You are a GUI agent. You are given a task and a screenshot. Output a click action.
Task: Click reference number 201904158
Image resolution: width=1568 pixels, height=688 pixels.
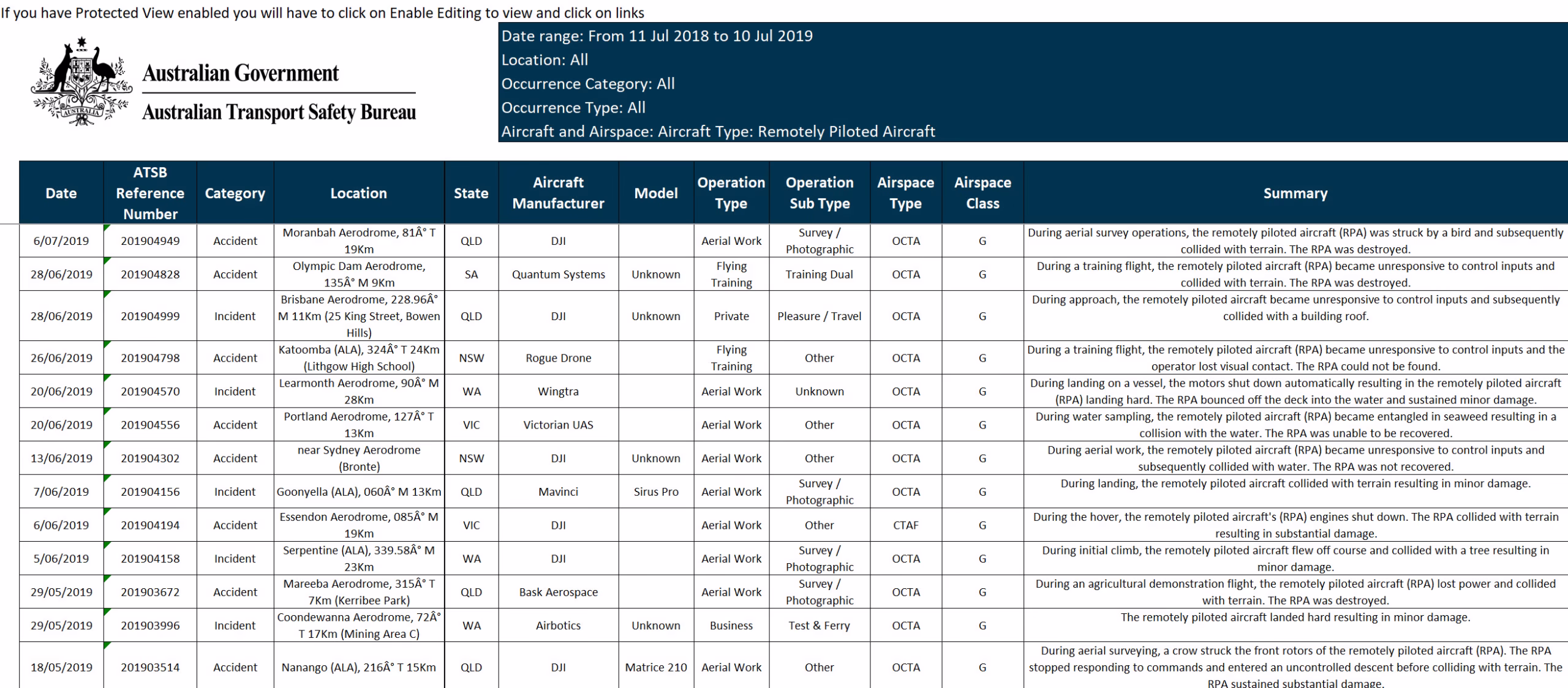[x=150, y=558]
